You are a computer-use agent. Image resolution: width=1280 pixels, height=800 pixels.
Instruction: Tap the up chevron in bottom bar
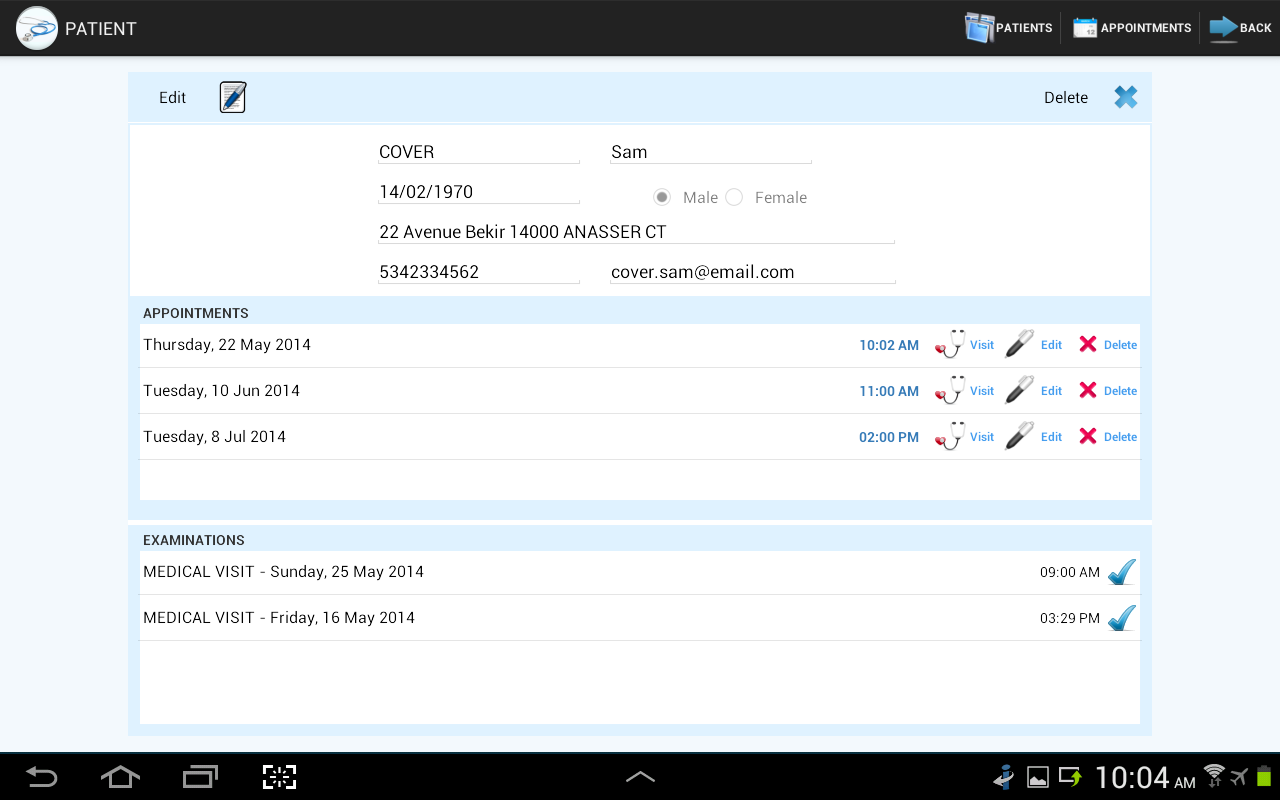point(640,776)
